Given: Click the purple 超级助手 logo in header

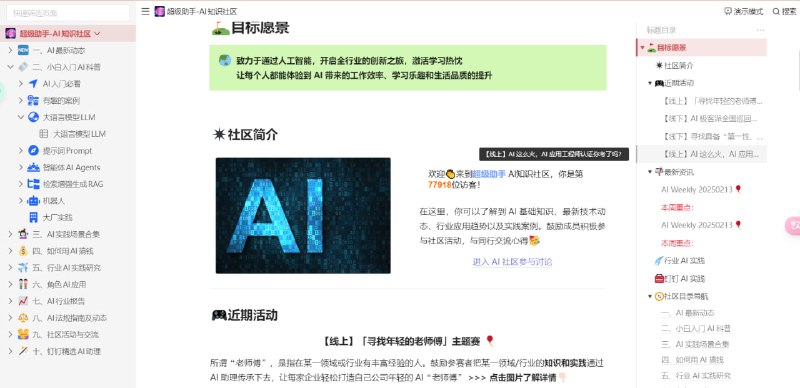Looking at the screenshot, I should pos(160,11).
